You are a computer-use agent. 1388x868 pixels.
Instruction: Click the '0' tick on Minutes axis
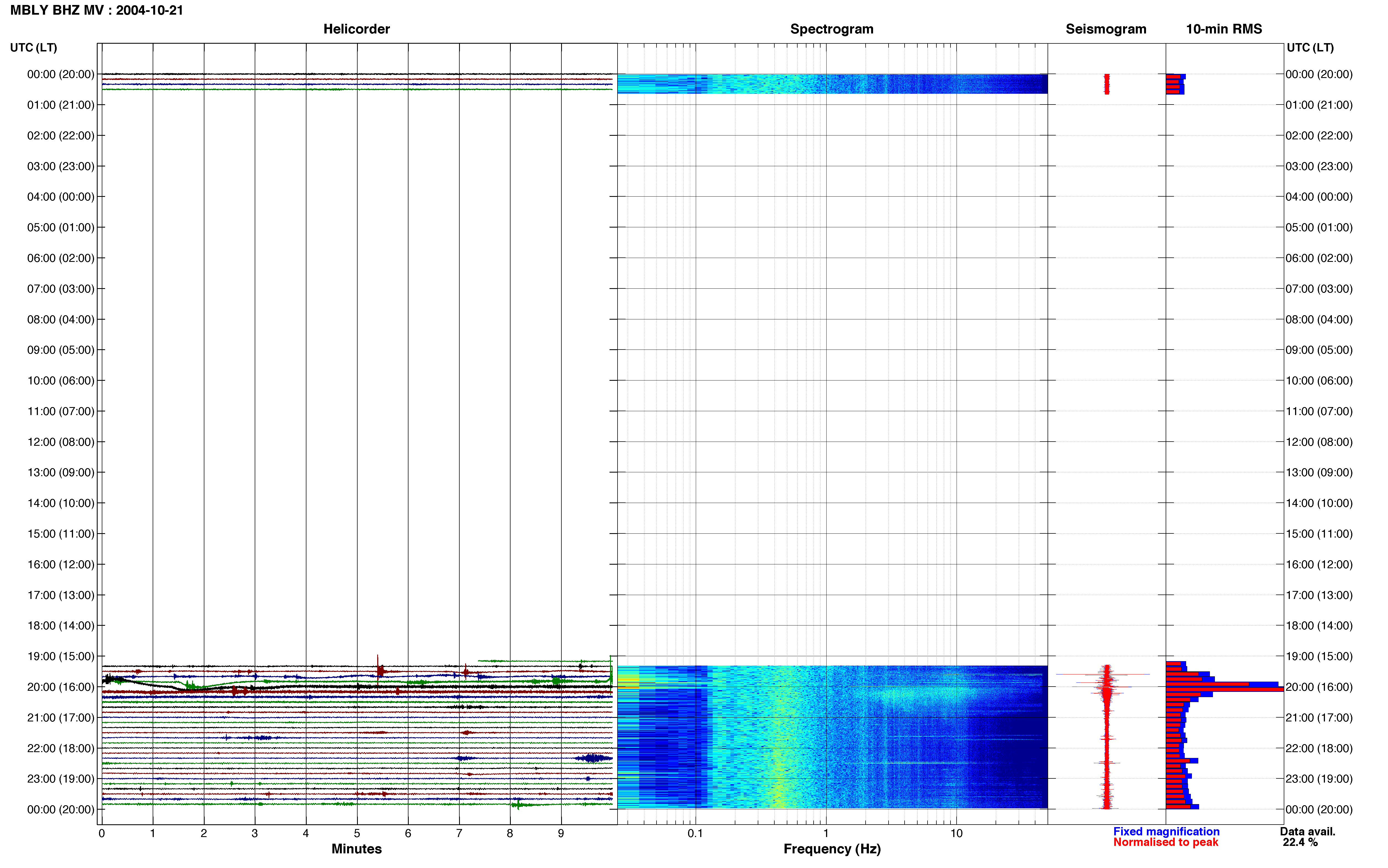coord(101,833)
